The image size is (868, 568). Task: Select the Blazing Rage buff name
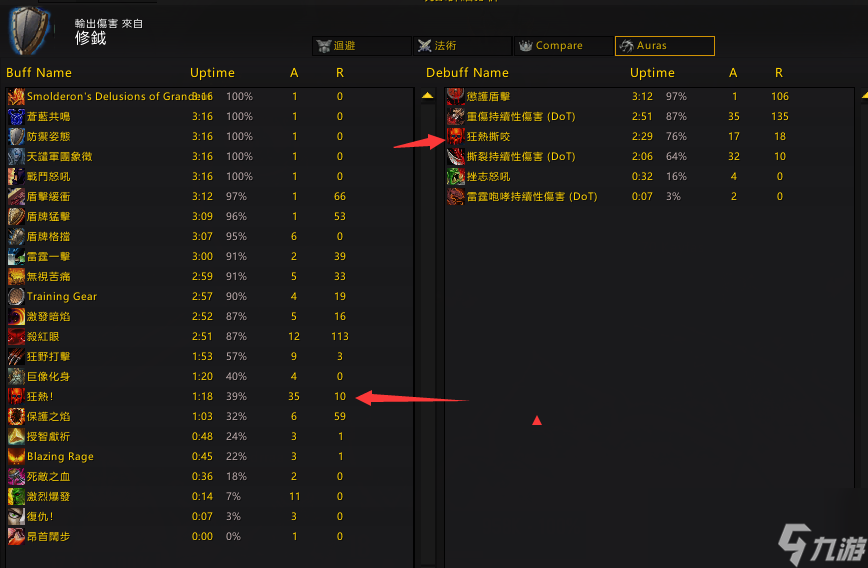60,457
